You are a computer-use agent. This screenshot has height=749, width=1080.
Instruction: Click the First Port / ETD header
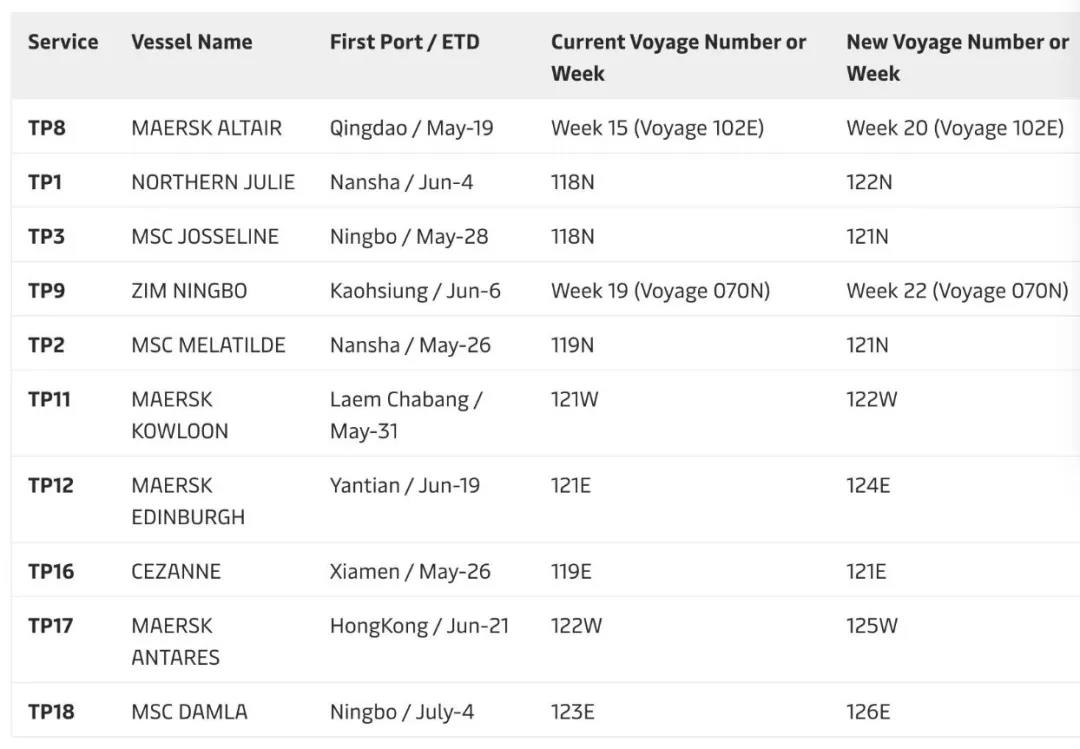pos(404,42)
